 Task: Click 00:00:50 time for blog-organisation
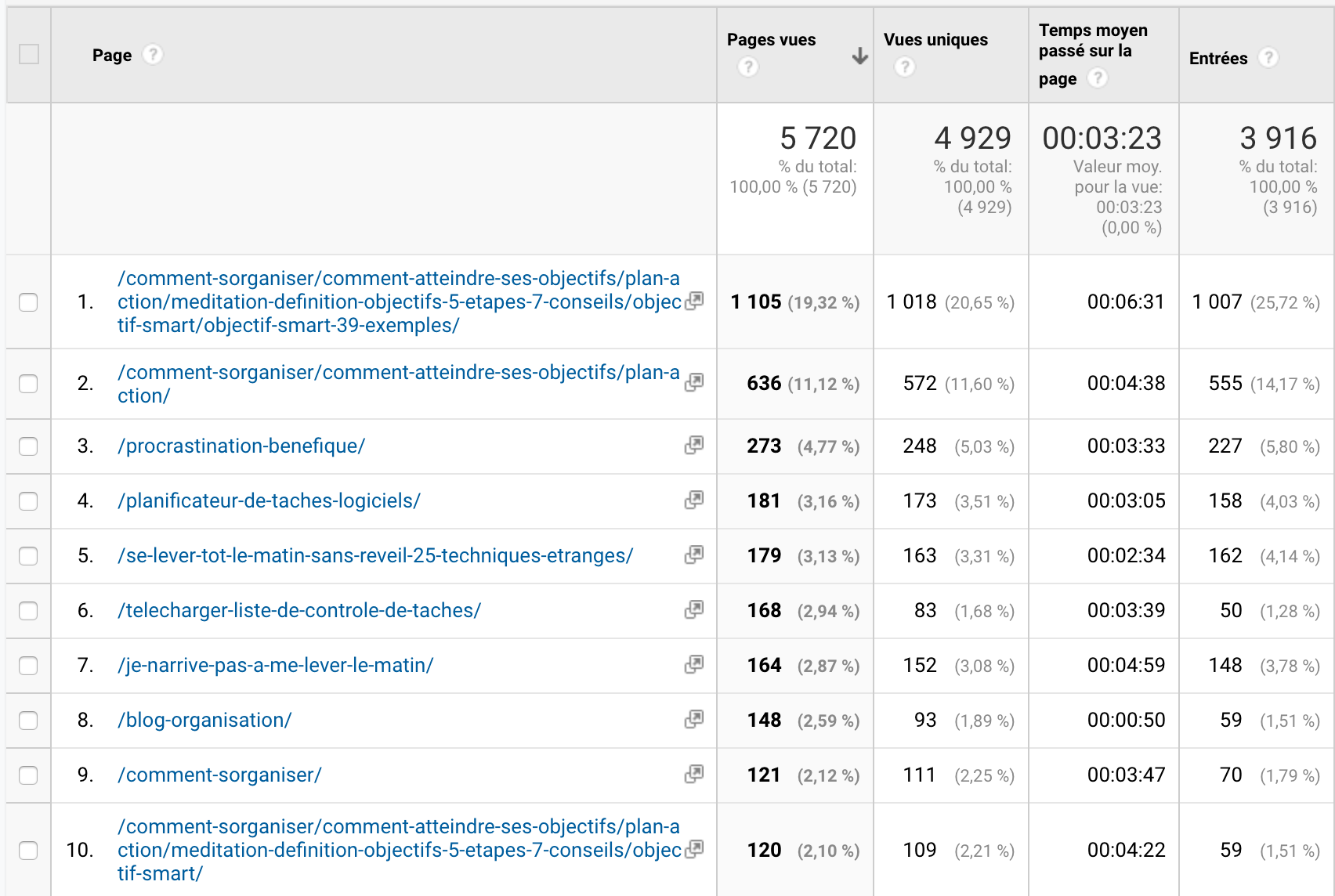click(1126, 720)
